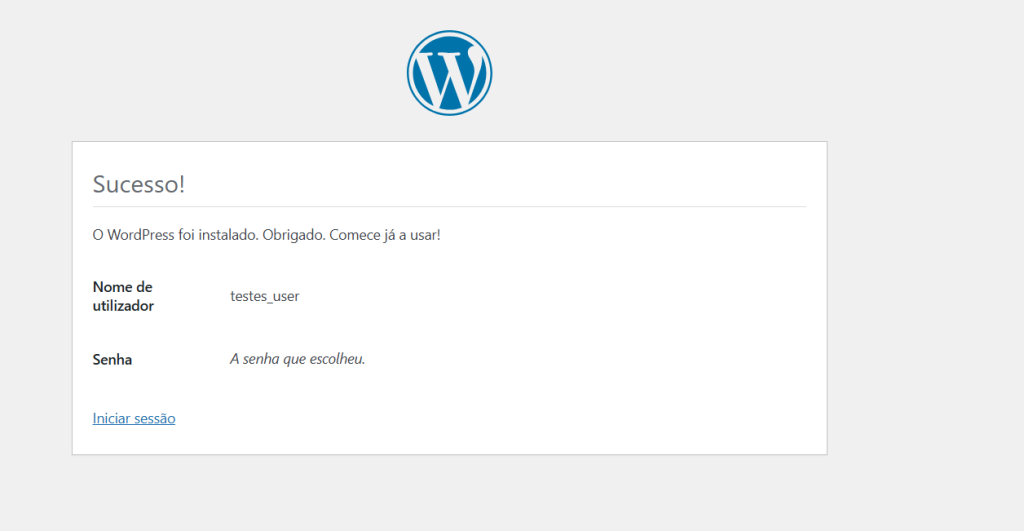
Task: Click the word senha in the italic note
Action: (x=261, y=359)
